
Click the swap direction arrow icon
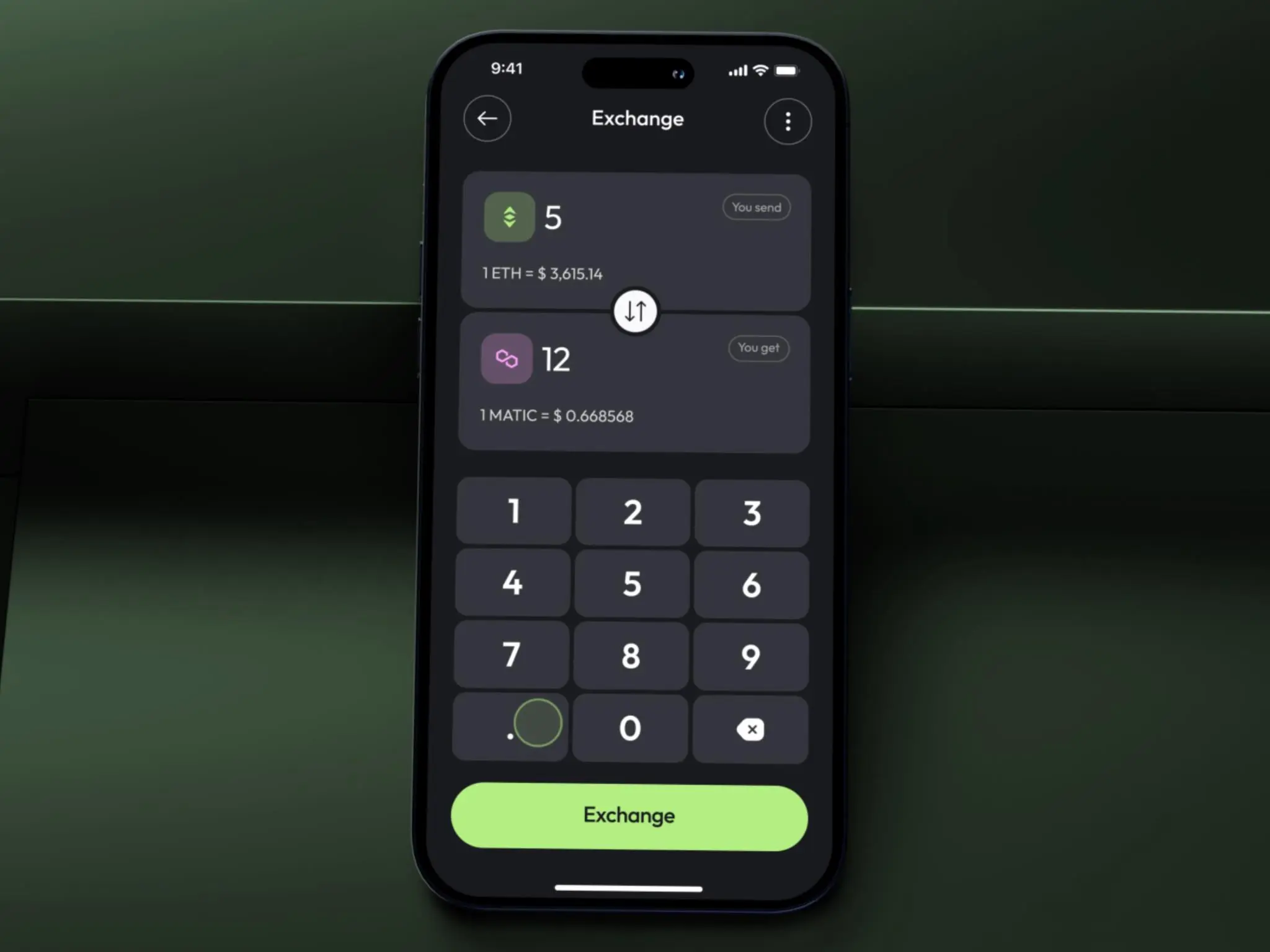(635, 311)
